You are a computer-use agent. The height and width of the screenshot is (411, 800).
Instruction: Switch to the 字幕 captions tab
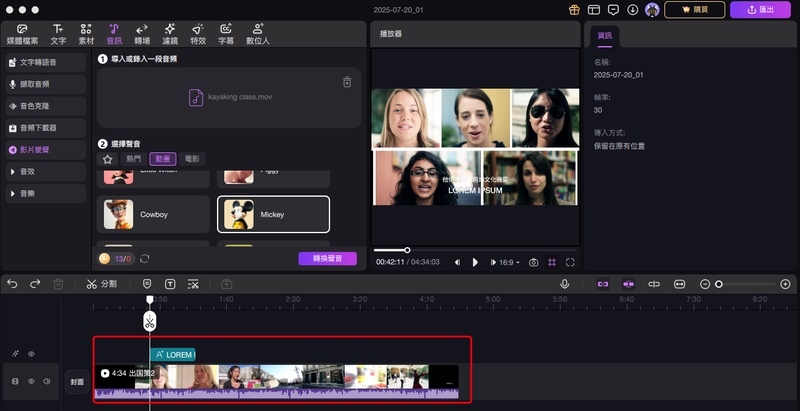click(226, 34)
